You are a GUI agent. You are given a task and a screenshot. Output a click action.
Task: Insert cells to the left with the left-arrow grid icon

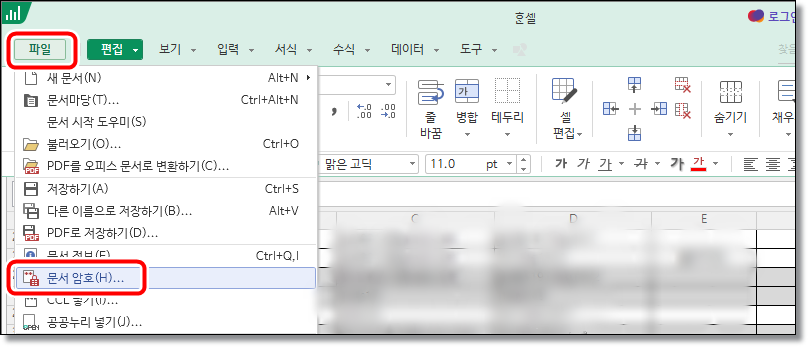pos(611,109)
